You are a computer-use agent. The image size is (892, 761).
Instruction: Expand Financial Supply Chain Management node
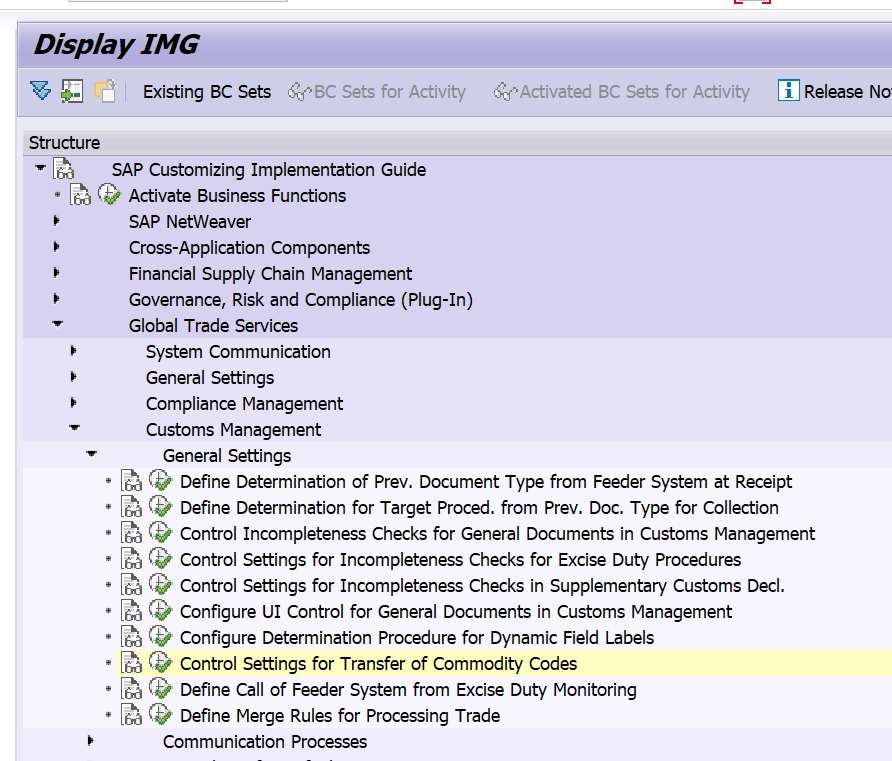point(56,272)
